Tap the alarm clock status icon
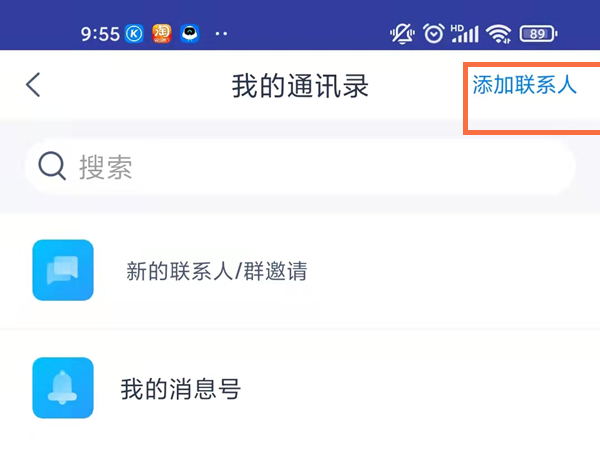Image resolution: width=600 pixels, height=450 pixels. coord(433,33)
